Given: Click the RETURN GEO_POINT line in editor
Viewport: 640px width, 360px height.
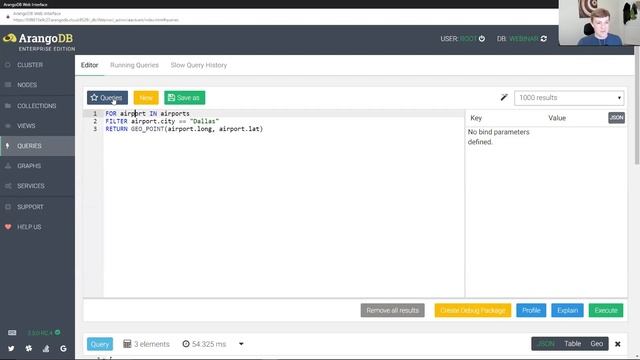Looking at the screenshot, I should pyautogui.click(x=184, y=129).
